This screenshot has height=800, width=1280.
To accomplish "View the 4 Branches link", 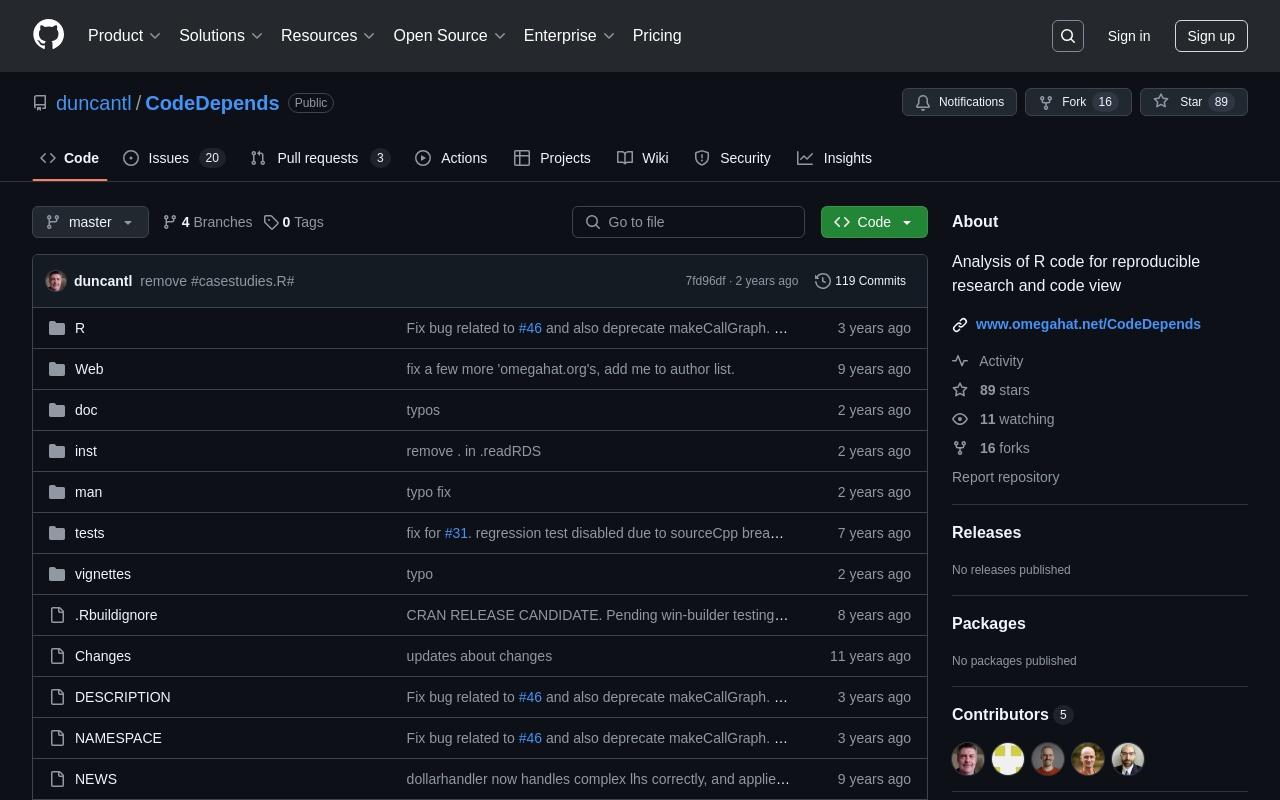I will 207,222.
